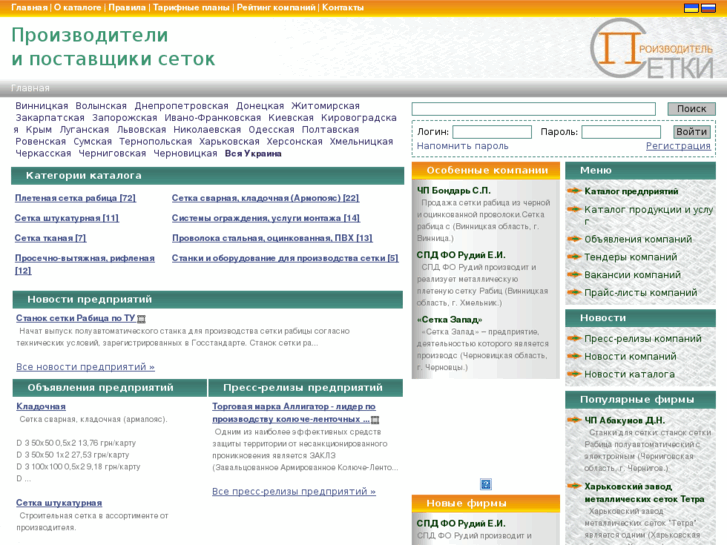
Task: Click icon next to Станок сетки Рабица news
Action: 141,319
